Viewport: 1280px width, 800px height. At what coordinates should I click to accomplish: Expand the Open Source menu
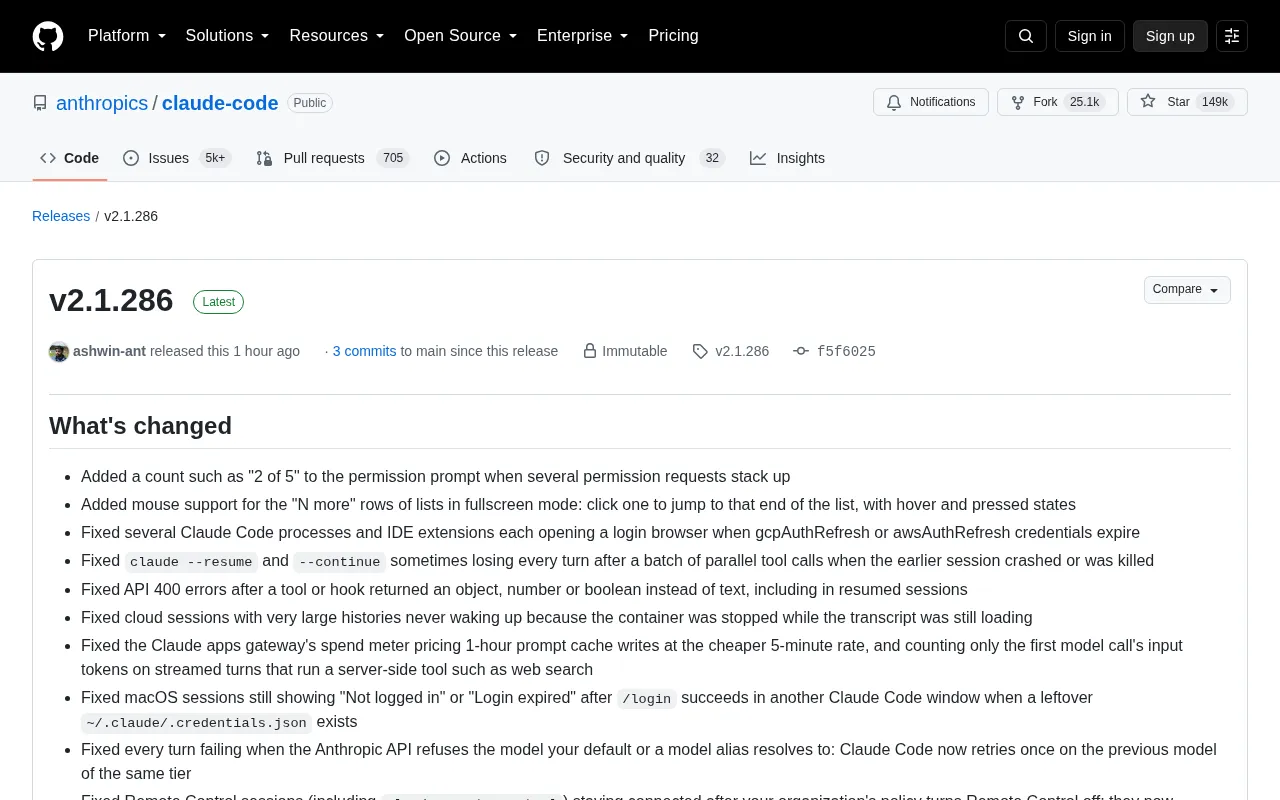pyautogui.click(x=461, y=36)
